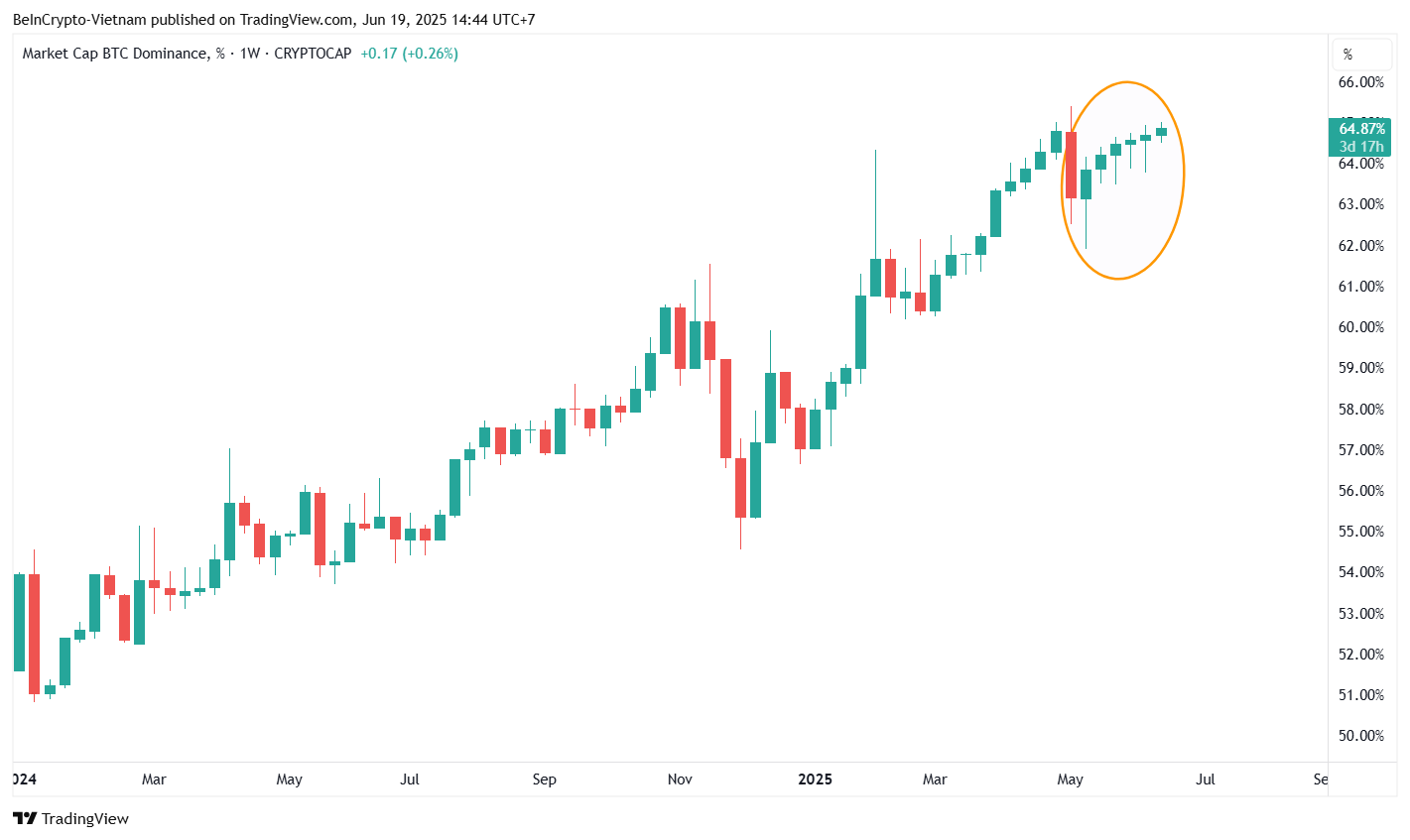The image size is (1410, 840).
Task: Click the Market Cap BTC Dominance title
Action: click(114, 54)
